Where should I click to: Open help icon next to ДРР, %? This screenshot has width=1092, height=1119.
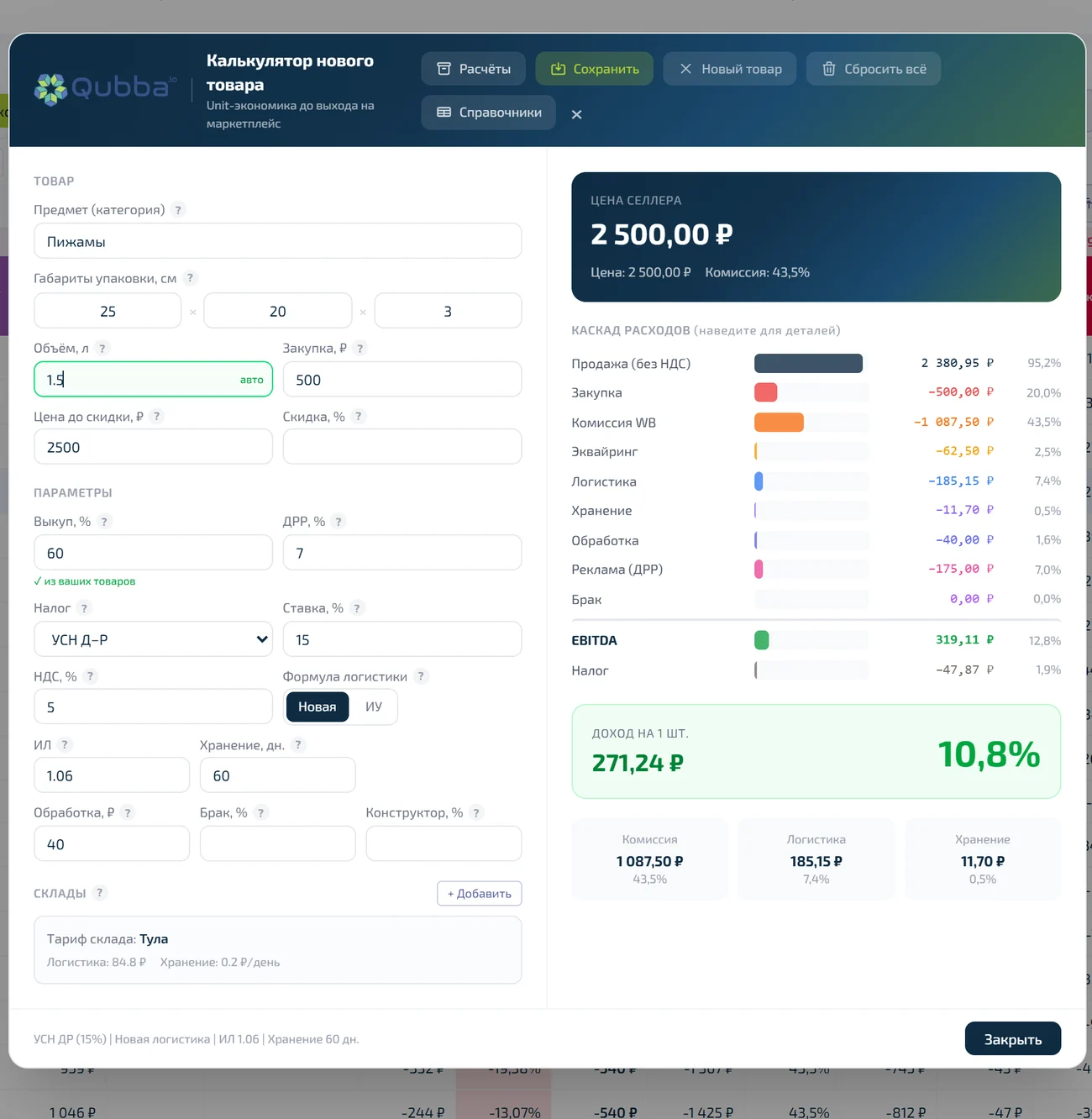(338, 522)
